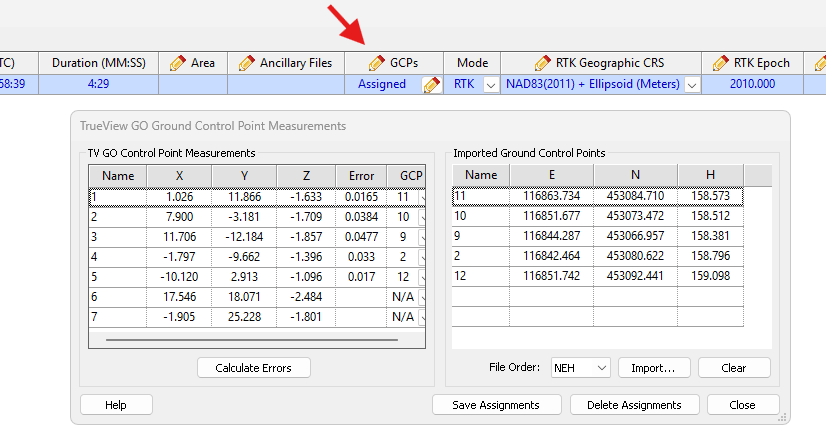
Task: Click the Mode column header
Action: [x=472, y=63]
